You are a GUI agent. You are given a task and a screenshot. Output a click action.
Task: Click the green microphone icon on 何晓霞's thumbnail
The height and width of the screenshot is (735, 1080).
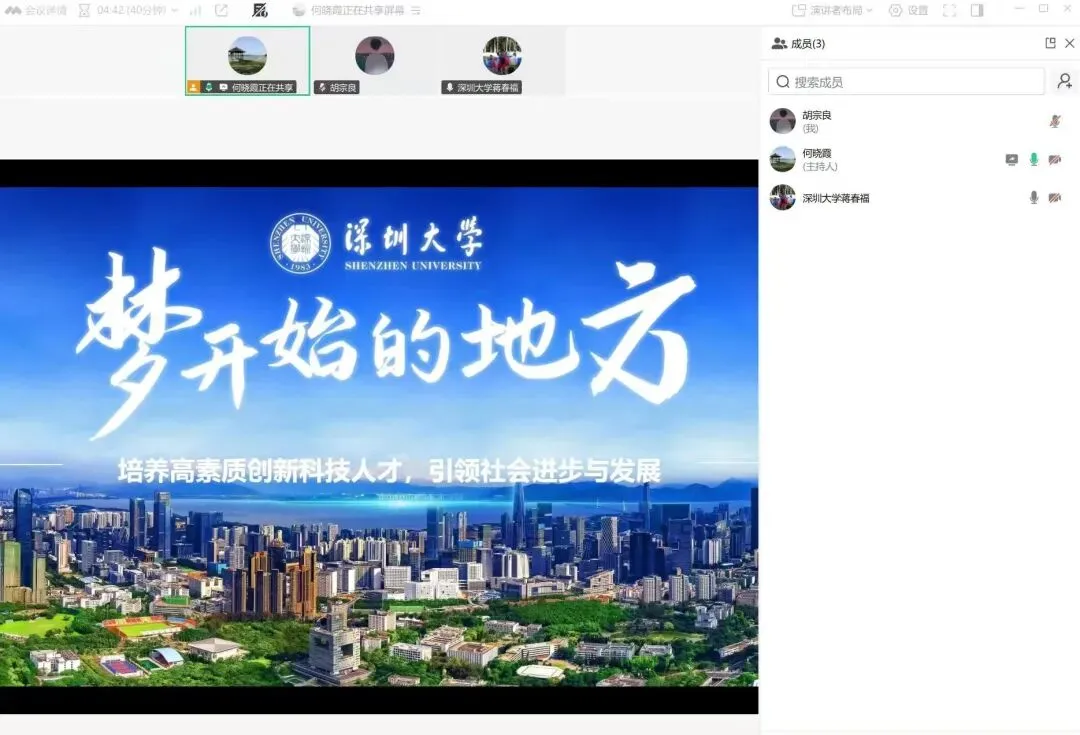[209, 87]
